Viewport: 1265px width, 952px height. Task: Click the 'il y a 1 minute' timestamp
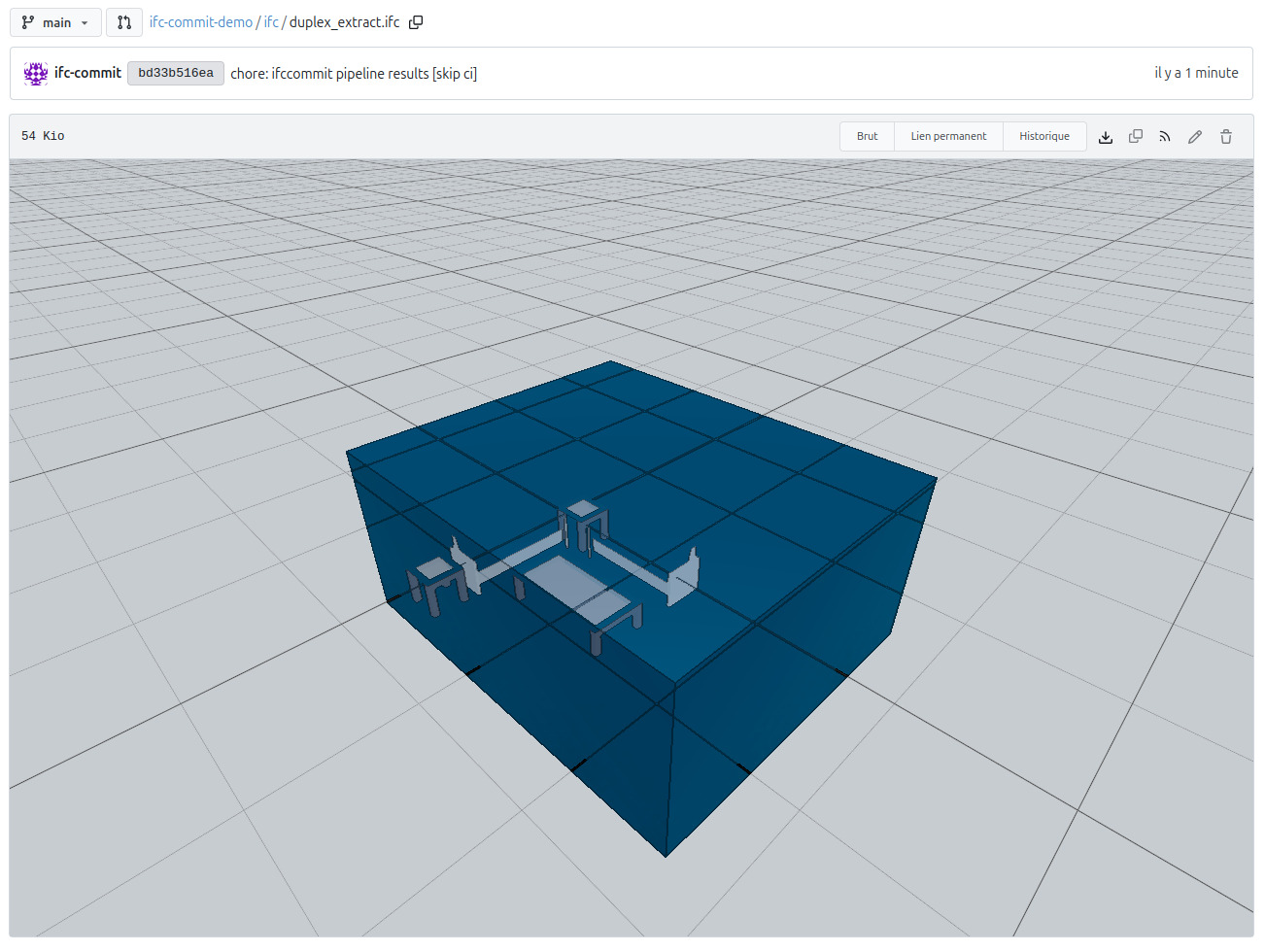[x=1196, y=73]
